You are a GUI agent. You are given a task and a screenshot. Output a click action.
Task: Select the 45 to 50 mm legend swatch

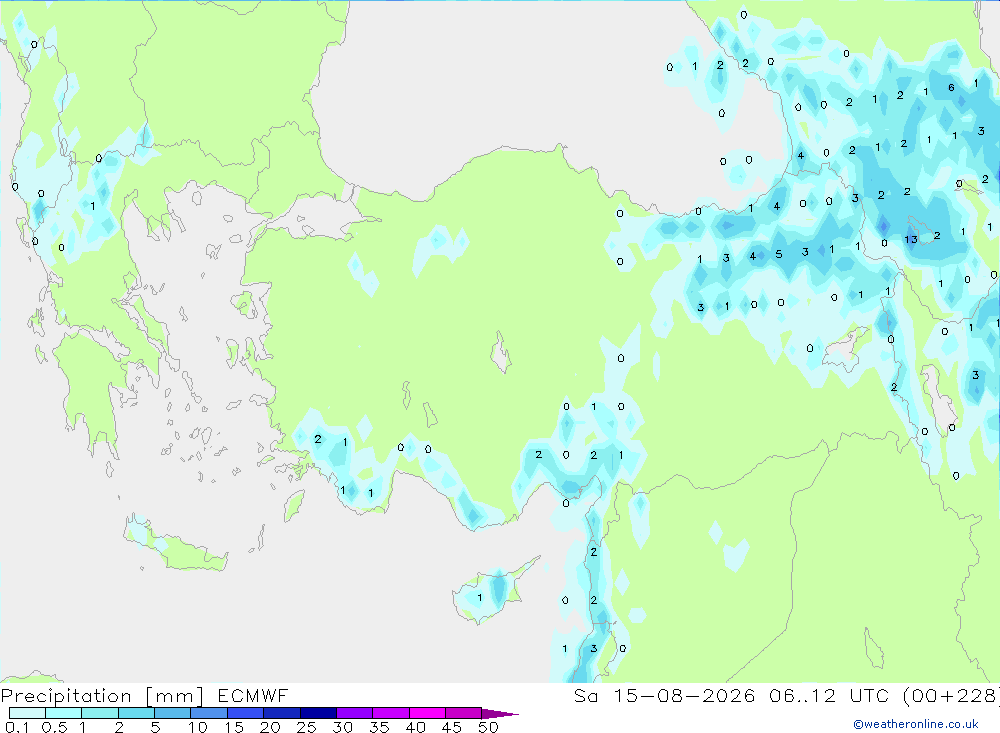coord(463,713)
